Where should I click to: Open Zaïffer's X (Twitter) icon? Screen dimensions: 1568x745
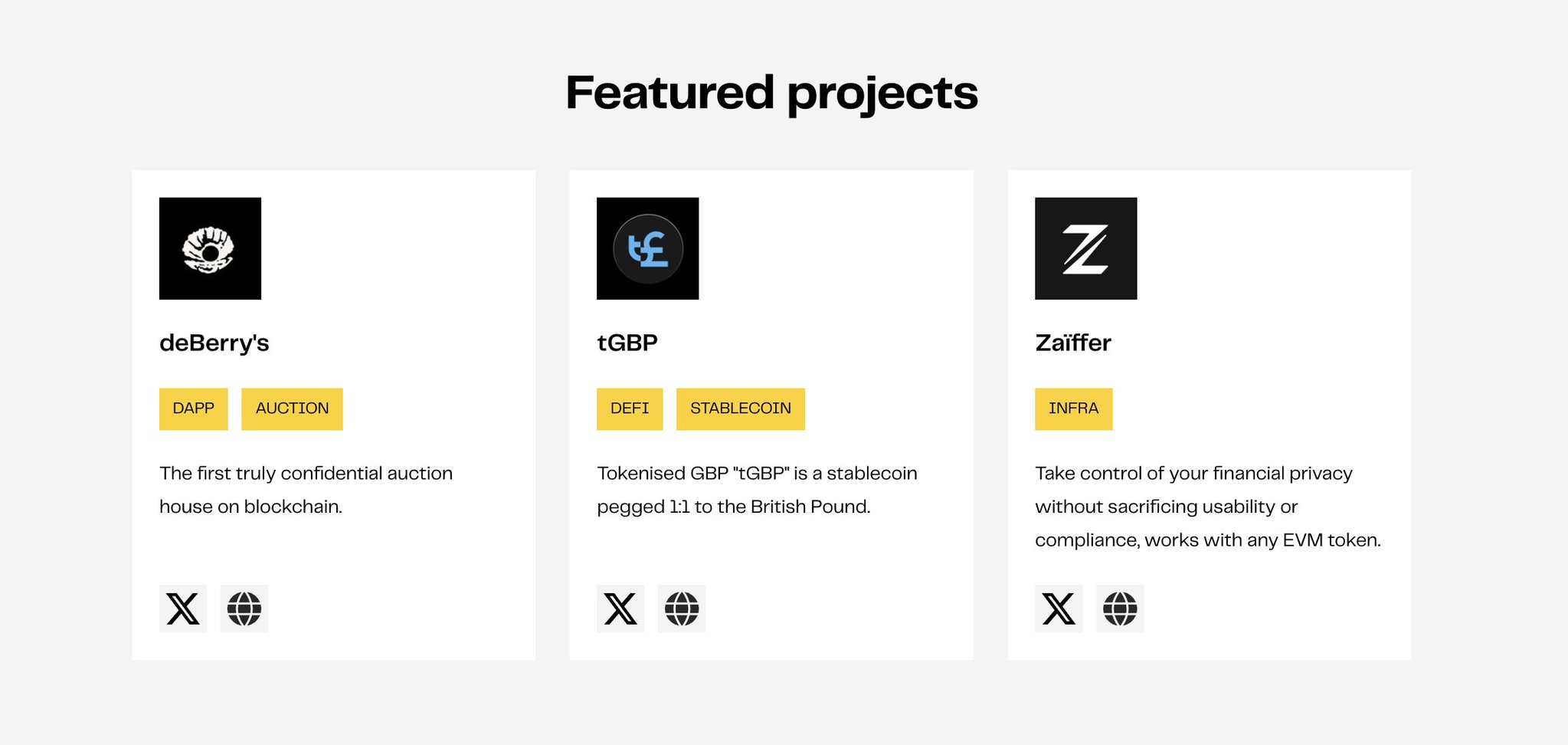(1059, 609)
